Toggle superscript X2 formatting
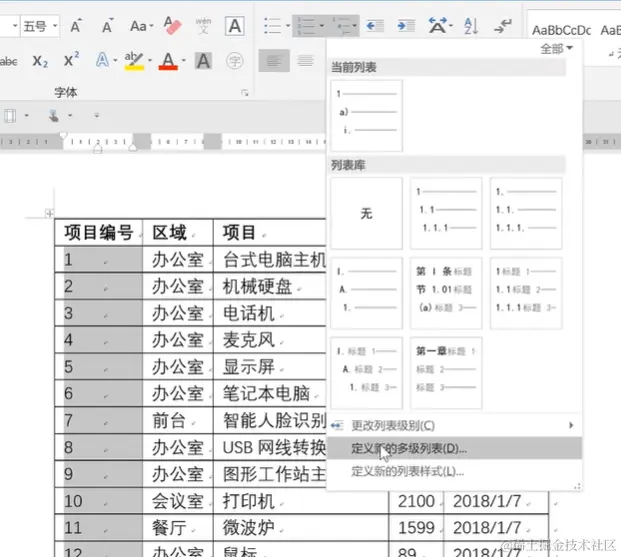The image size is (621, 557). (x=71, y=60)
